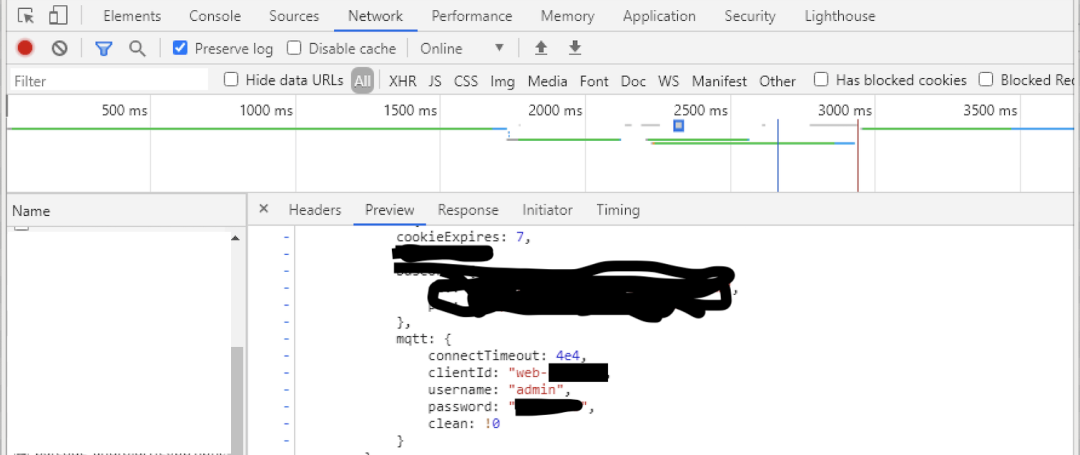Click the export HAR download icon

point(574,48)
